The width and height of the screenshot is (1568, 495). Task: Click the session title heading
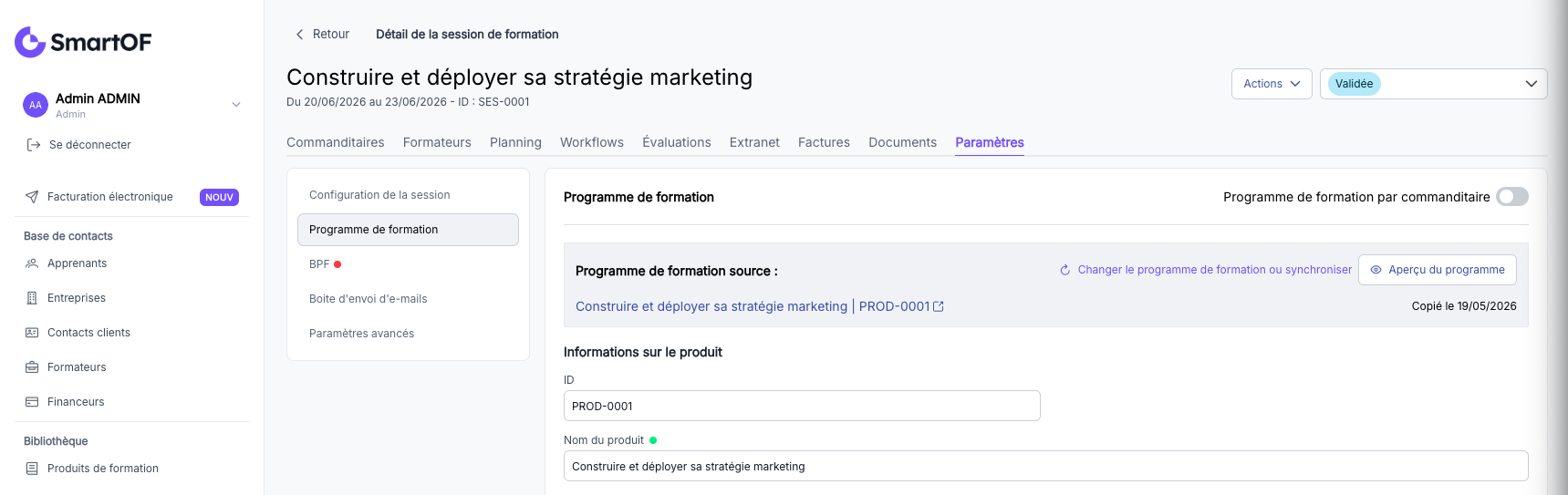click(519, 77)
